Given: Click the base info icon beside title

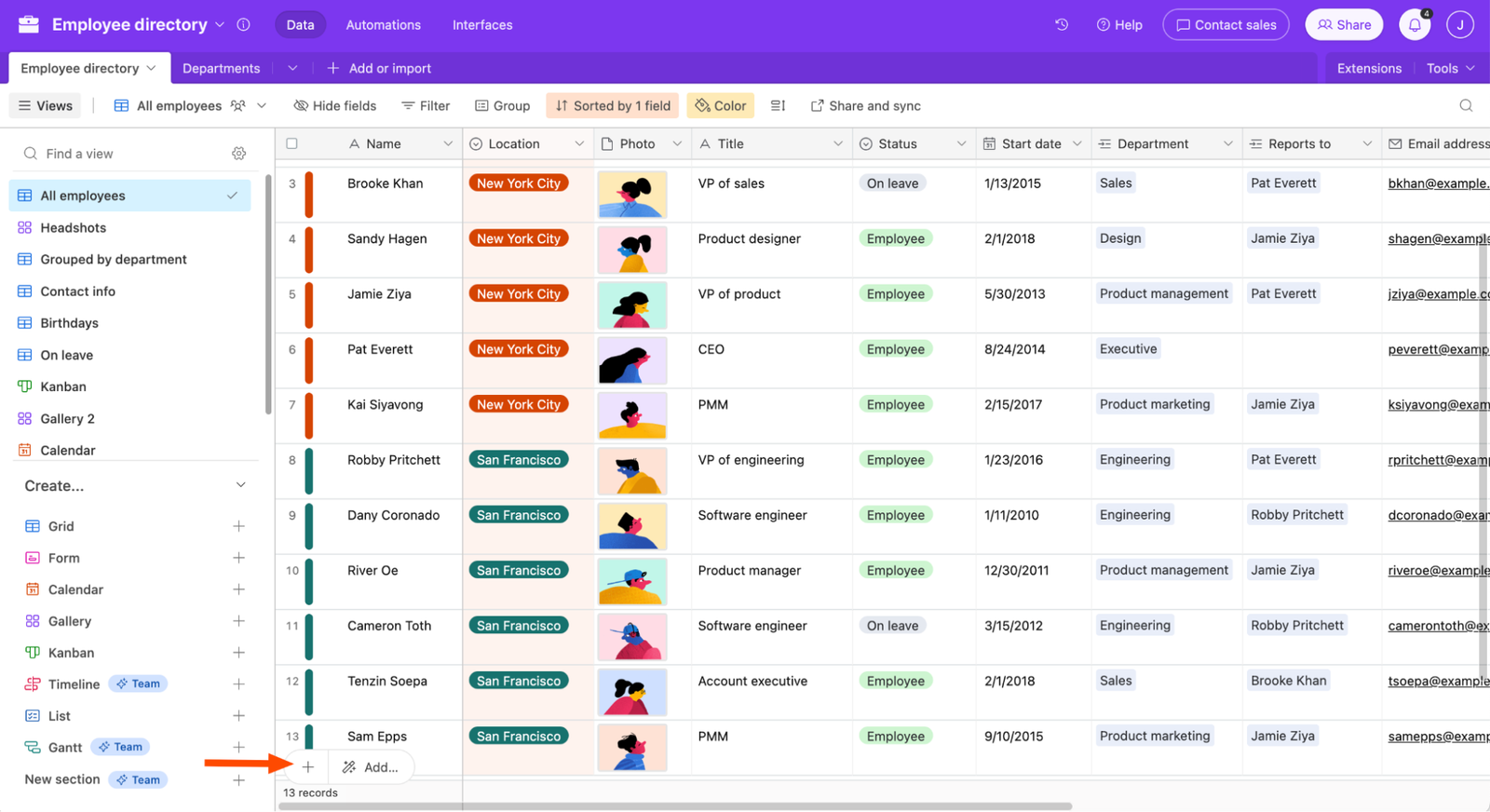Looking at the screenshot, I should click(244, 25).
